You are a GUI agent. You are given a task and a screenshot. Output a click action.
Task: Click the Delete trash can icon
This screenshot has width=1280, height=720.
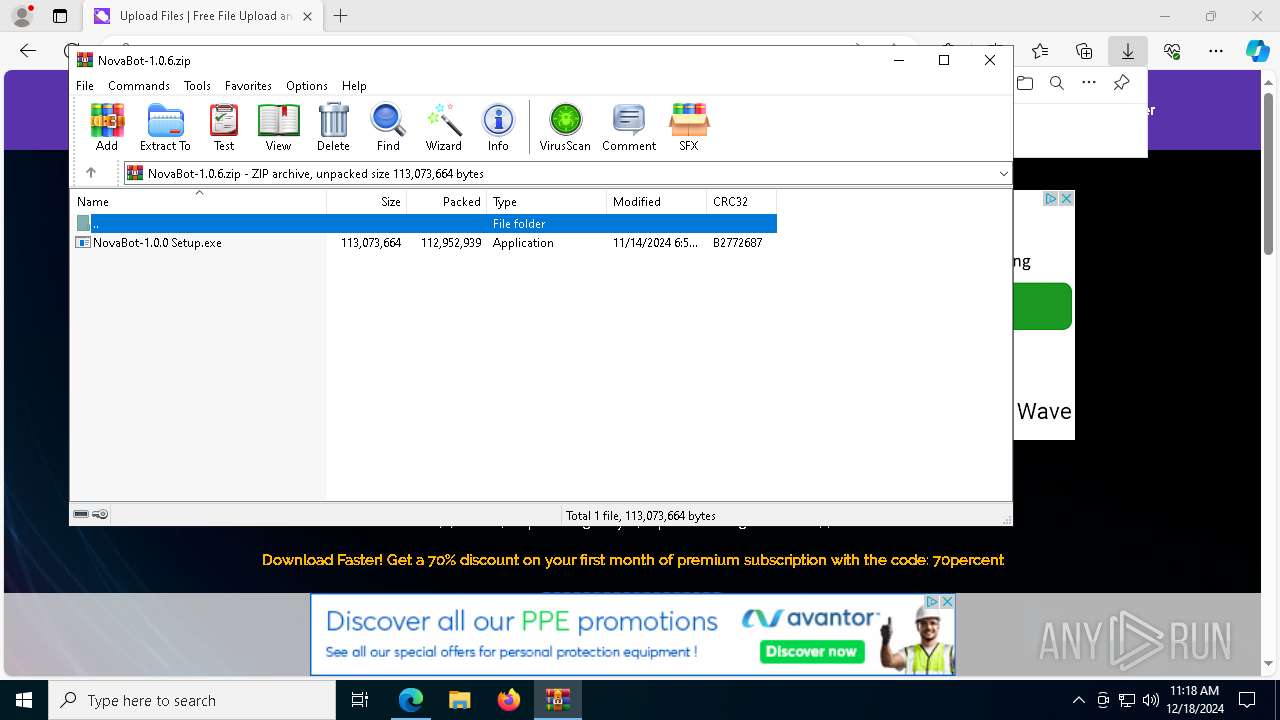tap(333, 127)
